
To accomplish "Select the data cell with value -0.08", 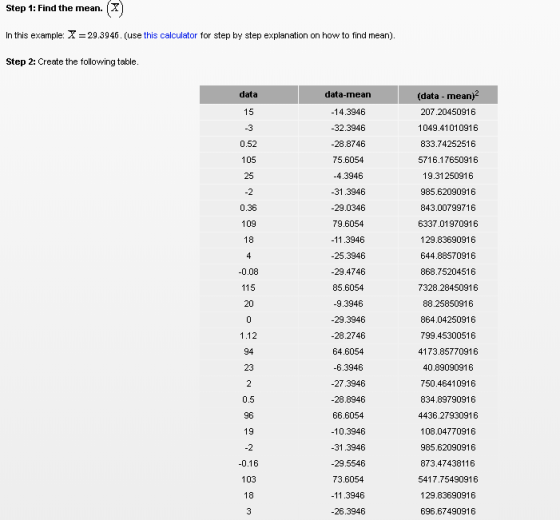I will pos(249,272).
